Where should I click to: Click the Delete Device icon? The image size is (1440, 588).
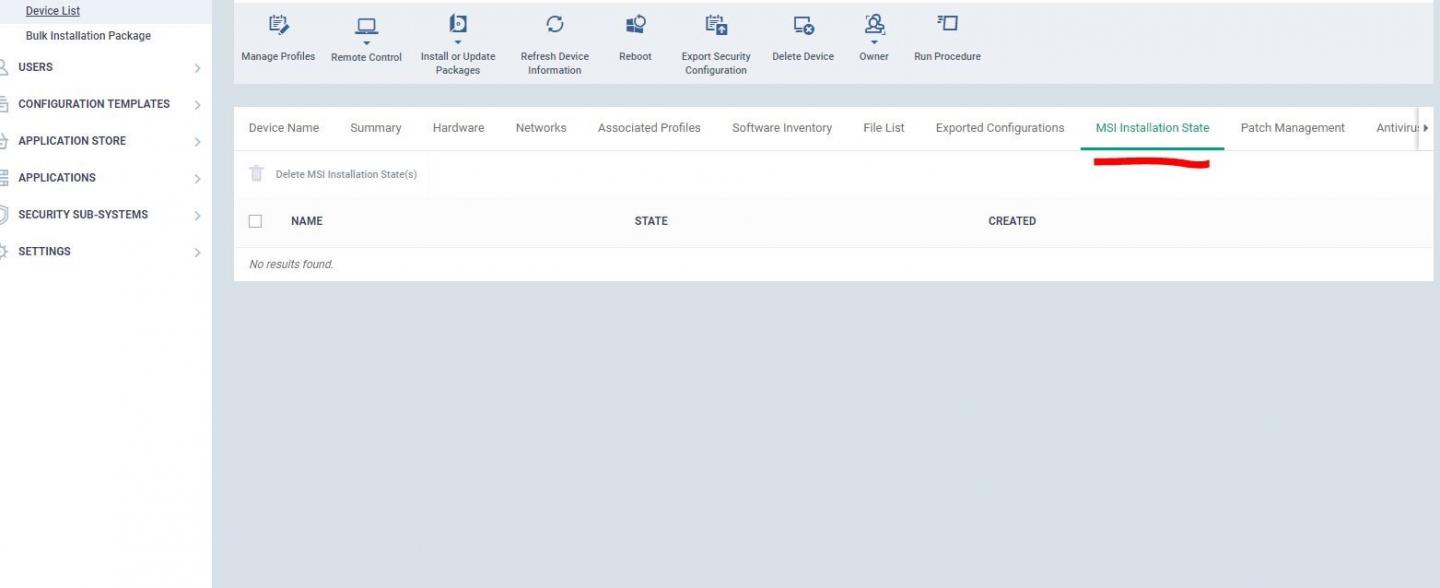tap(803, 25)
